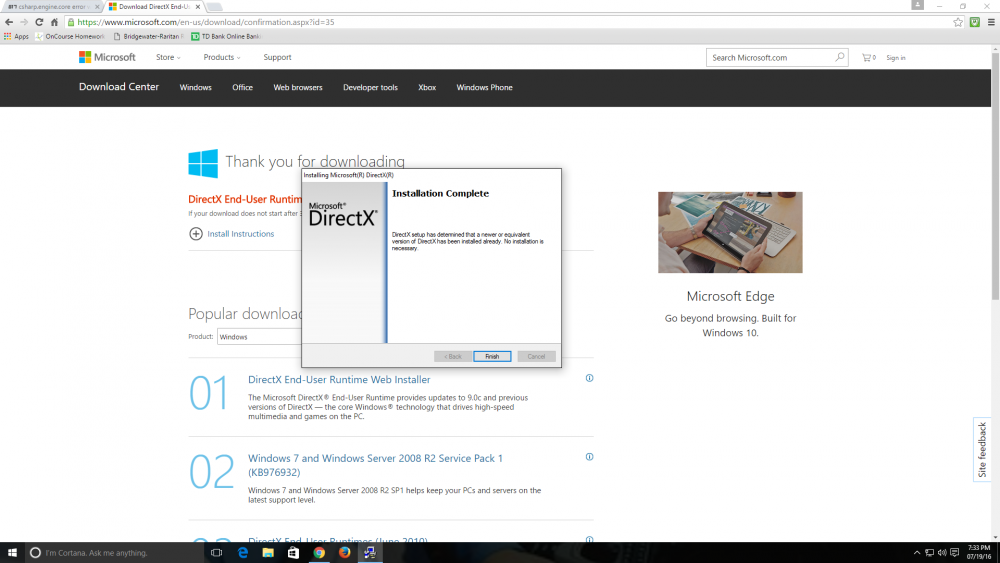Click the page vertical scrollbar
1000x563 pixels.
(x=995, y=175)
